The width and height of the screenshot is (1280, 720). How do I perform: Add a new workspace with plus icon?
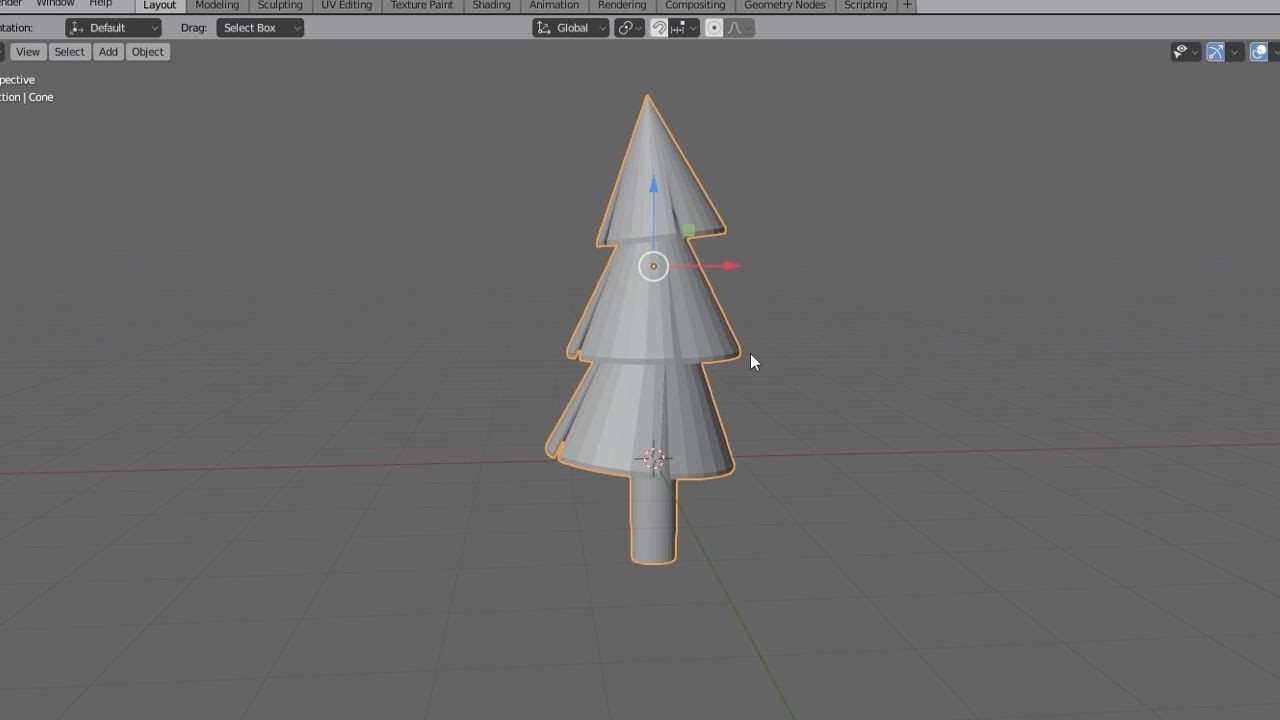907,5
